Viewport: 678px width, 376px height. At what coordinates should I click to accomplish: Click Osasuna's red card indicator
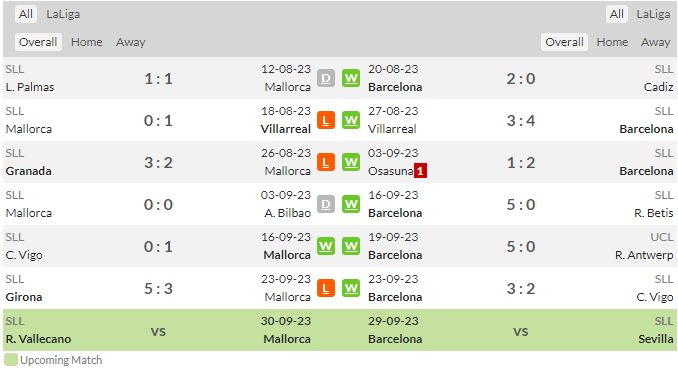click(x=420, y=171)
